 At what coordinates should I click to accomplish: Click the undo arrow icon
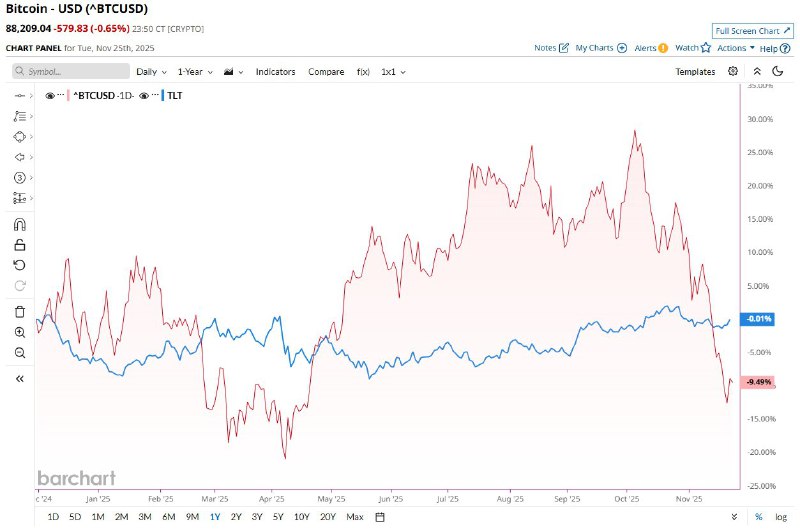[19, 264]
